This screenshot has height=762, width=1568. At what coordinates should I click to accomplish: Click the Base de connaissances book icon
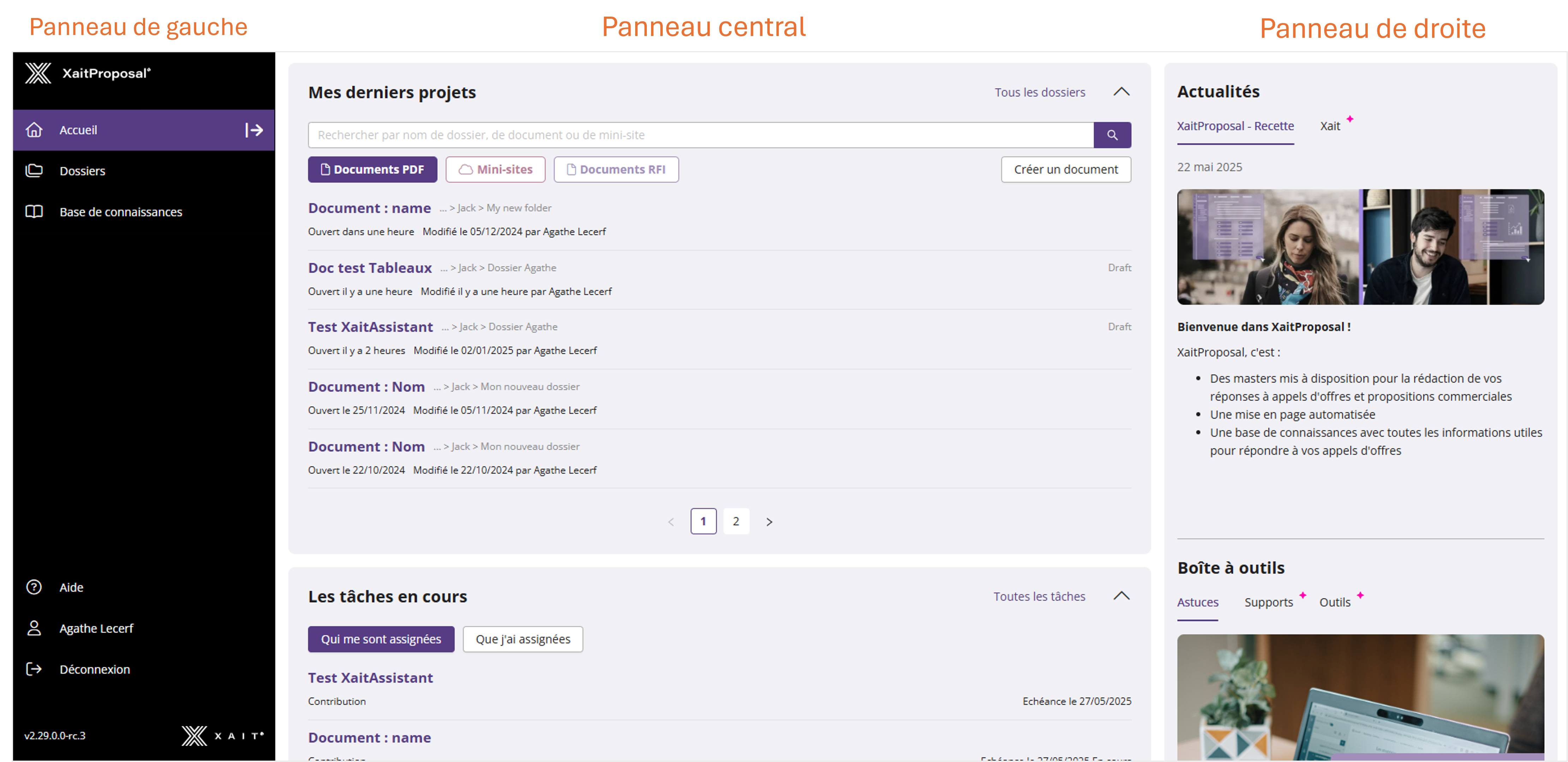(34, 211)
